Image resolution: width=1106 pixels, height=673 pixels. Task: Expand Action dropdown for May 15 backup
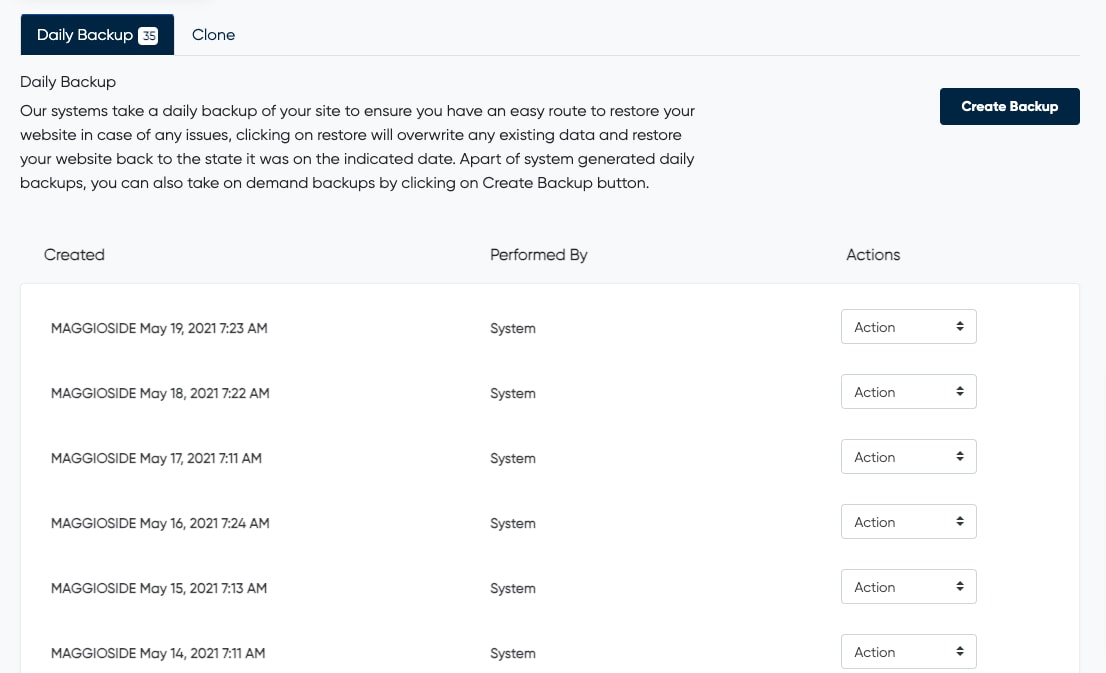point(908,586)
